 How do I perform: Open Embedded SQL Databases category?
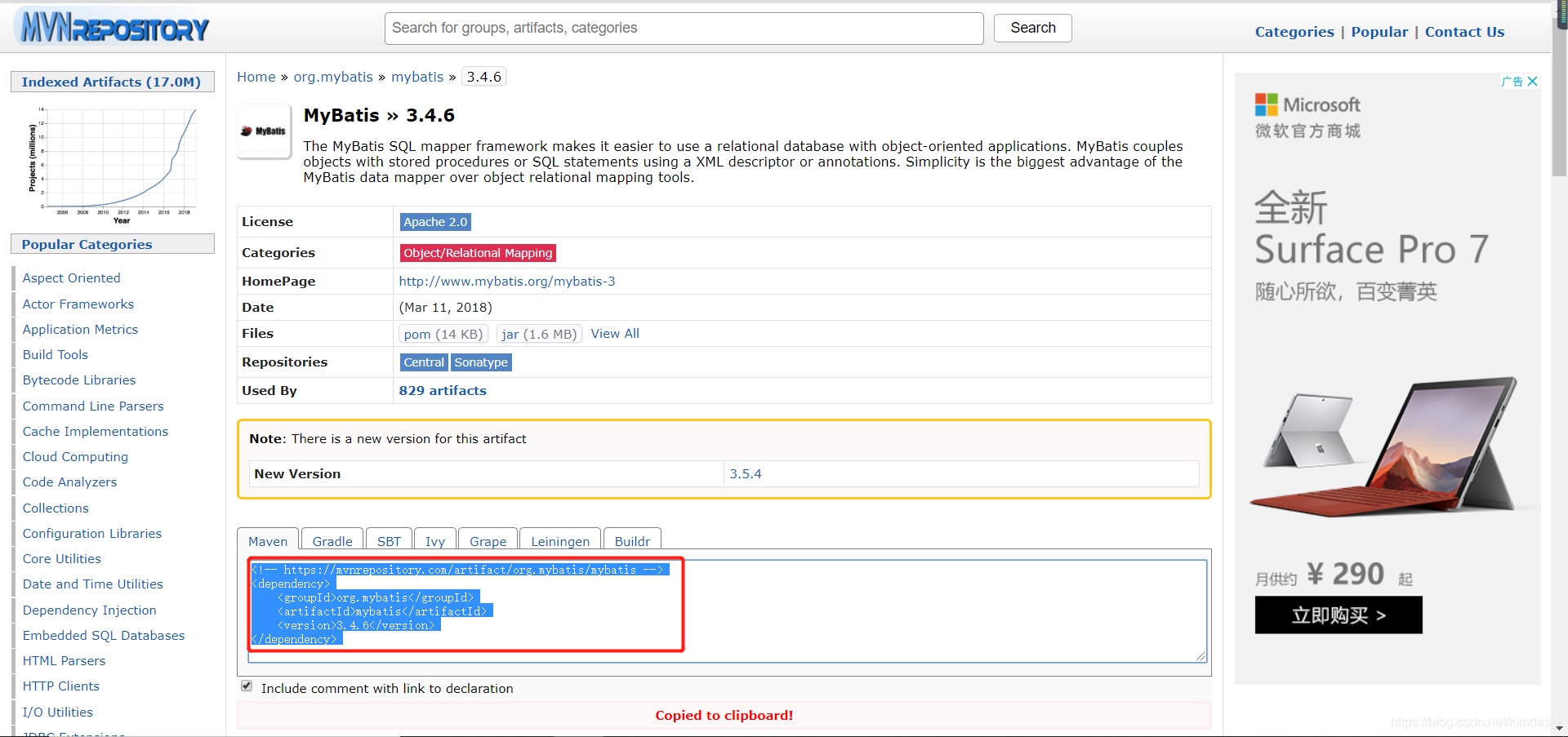103,636
